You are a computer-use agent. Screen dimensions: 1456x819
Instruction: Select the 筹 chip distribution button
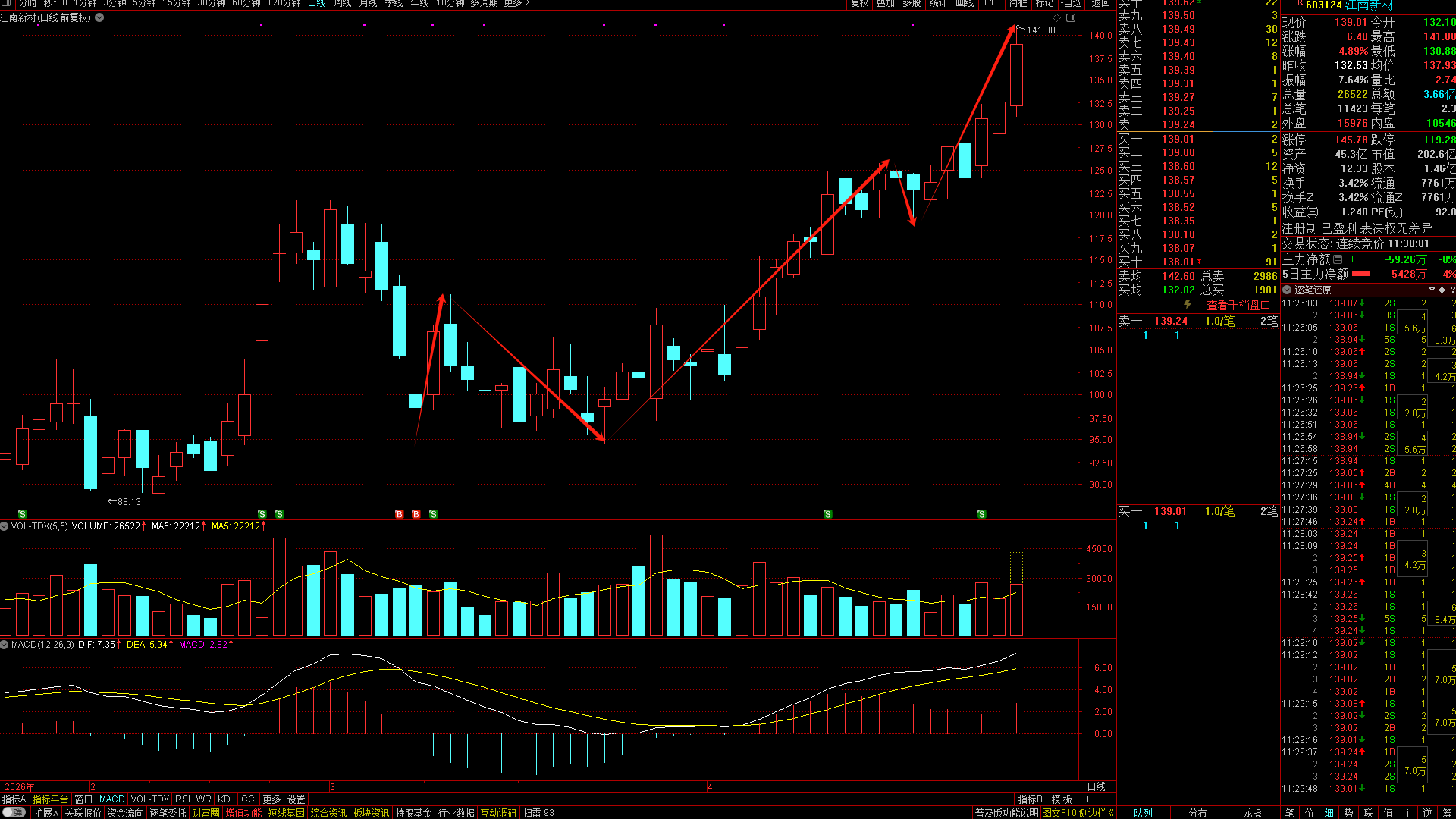pyautogui.click(x=1447, y=813)
